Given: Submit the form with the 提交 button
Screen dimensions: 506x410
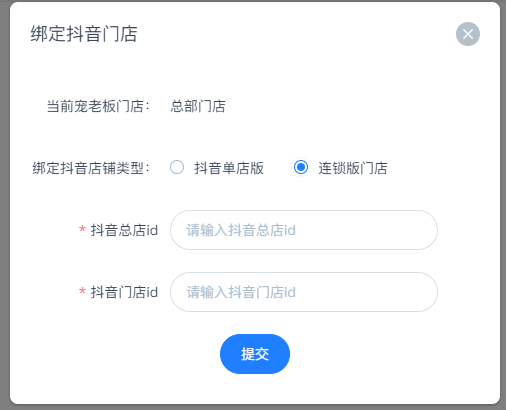Looking at the screenshot, I should (255, 354).
